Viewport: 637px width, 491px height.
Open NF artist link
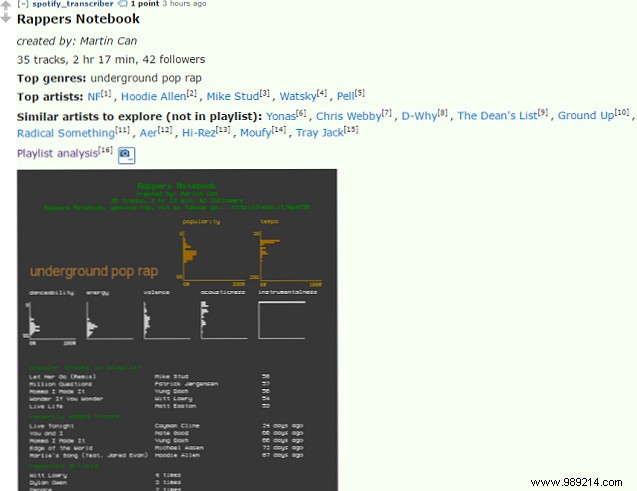tap(92, 96)
